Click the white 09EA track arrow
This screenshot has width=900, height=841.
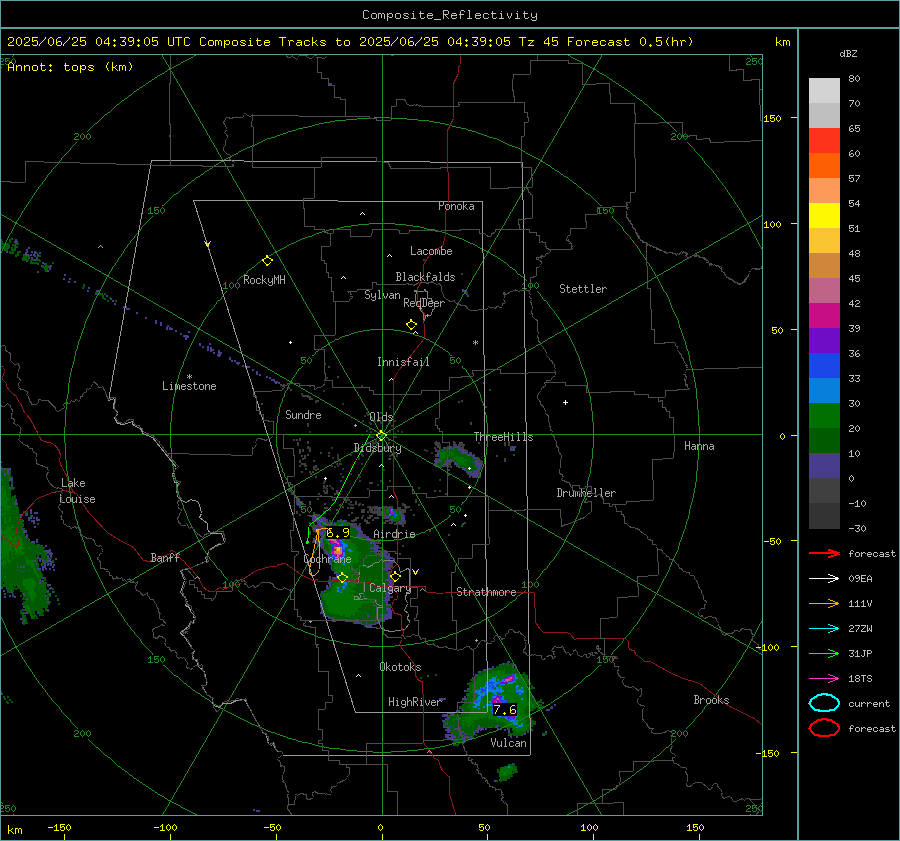pos(824,579)
